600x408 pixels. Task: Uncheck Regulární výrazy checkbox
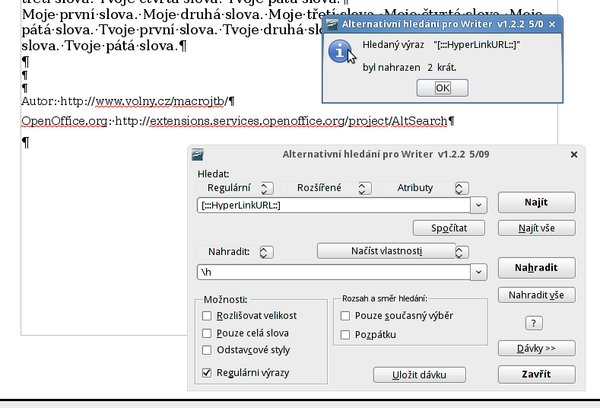(207, 373)
